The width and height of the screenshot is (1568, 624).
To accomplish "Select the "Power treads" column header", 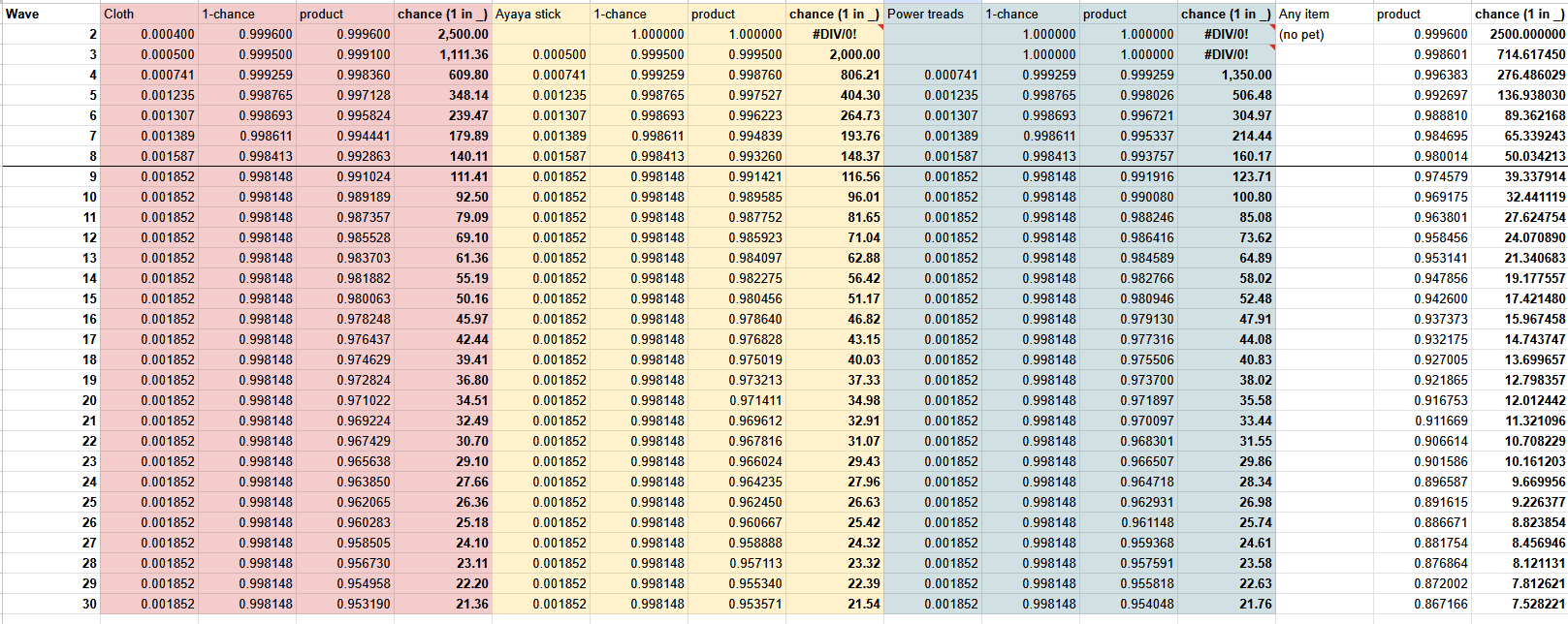I will coord(933,14).
